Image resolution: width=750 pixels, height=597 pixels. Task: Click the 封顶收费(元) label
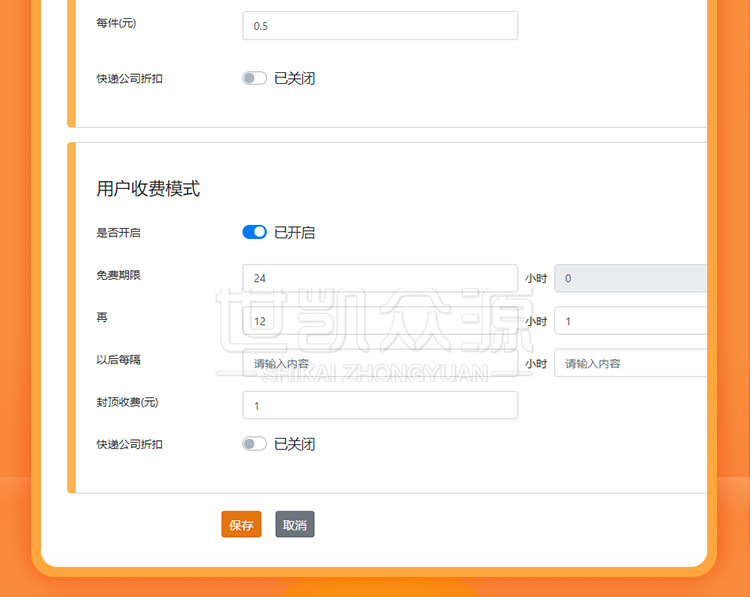(127, 402)
